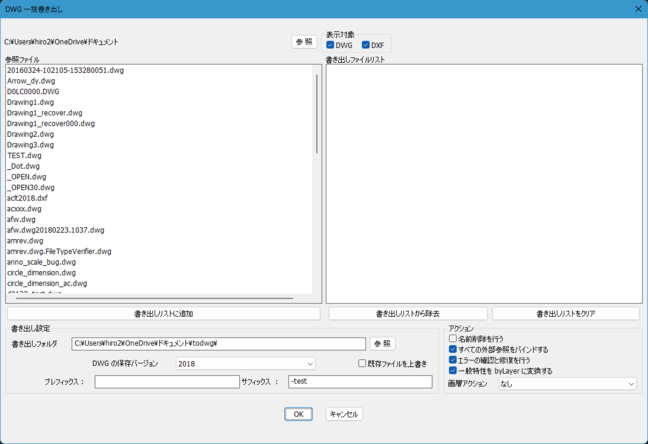This screenshot has height=444, width=648.
Task: Select Arrow_dy.dwg in the file list
Action: (31, 81)
